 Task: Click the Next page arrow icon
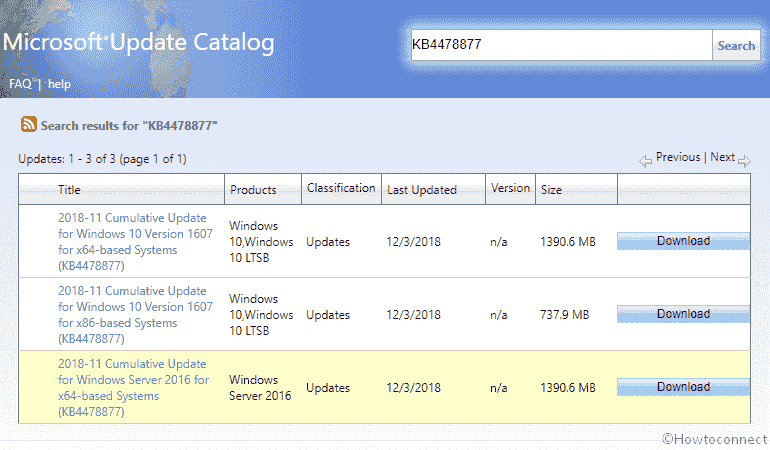click(x=744, y=161)
